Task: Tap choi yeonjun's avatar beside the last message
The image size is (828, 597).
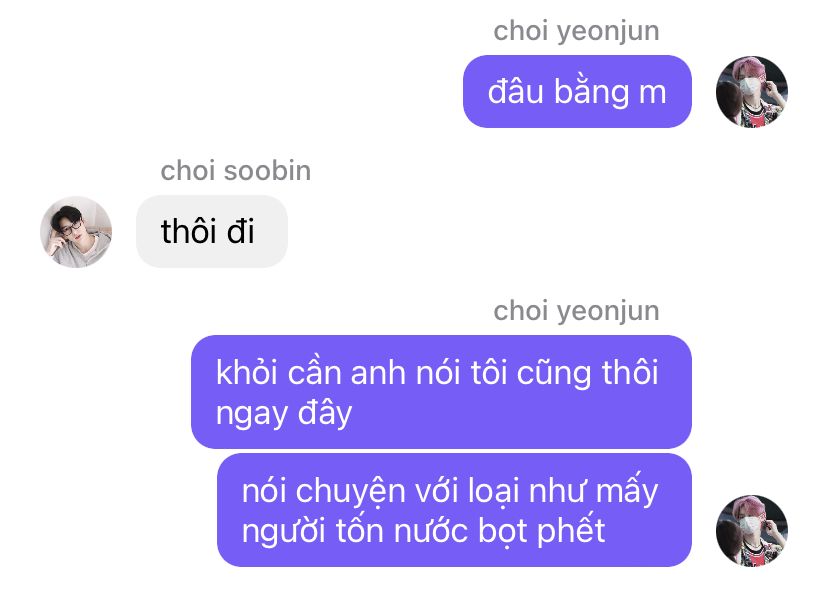Action: pos(751,530)
